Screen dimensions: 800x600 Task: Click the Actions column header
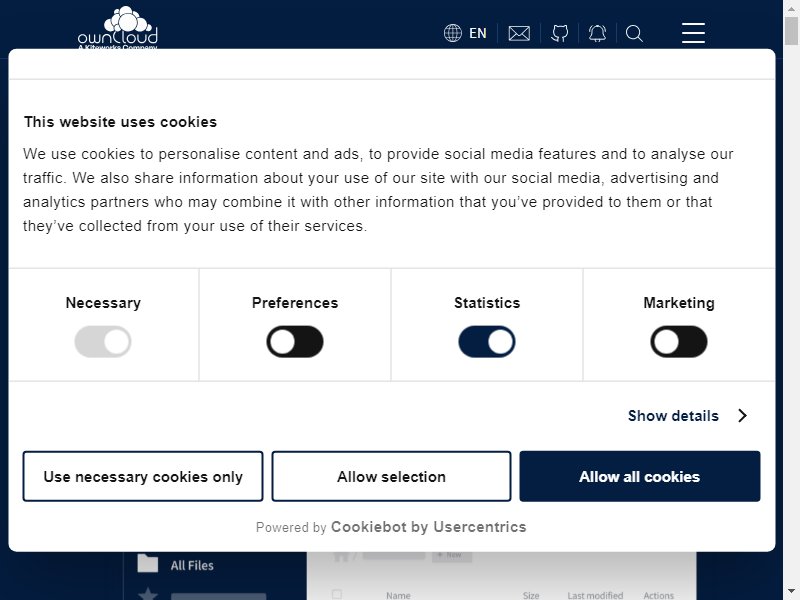[x=658, y=595]
